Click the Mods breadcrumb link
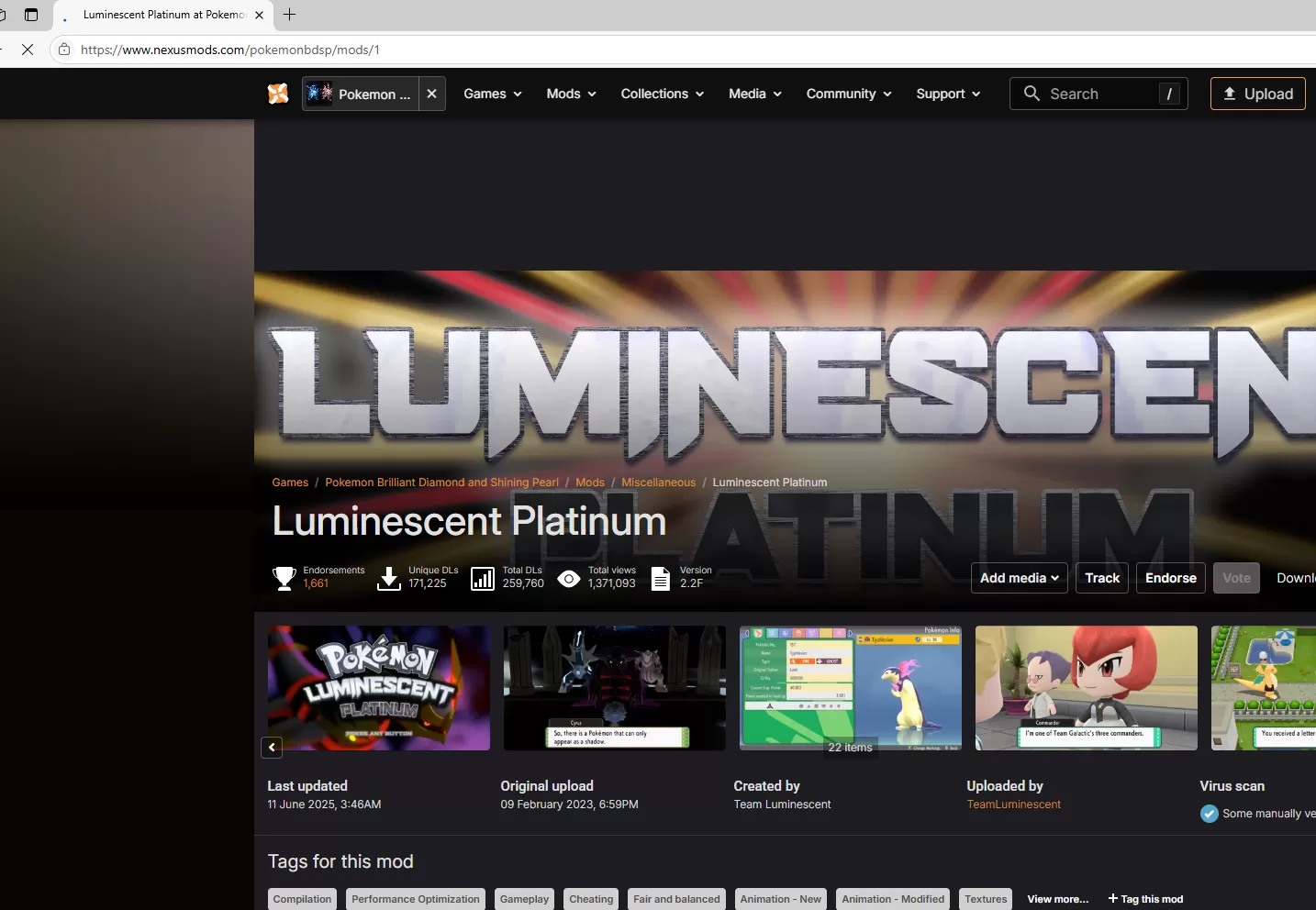1316x910 pixels. pyautogui.click(x=590, y=483)
